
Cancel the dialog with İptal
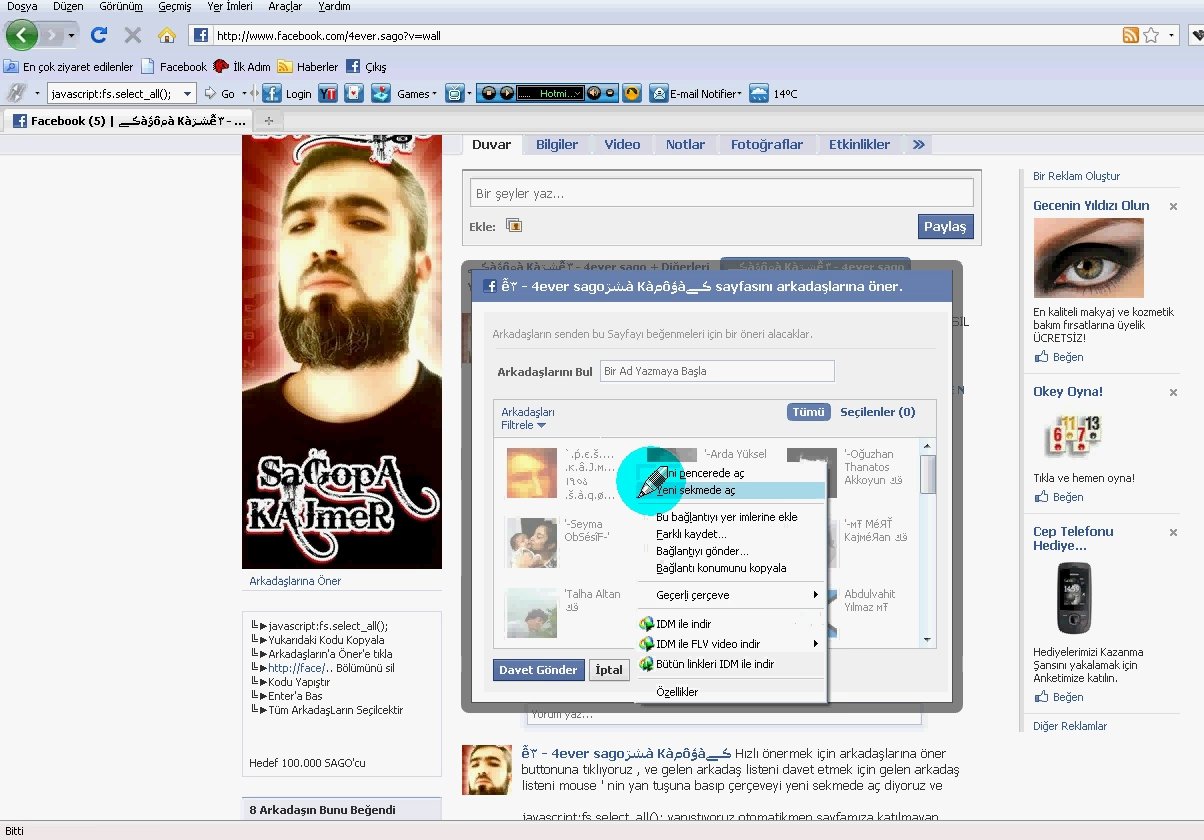tap(609, 670)
